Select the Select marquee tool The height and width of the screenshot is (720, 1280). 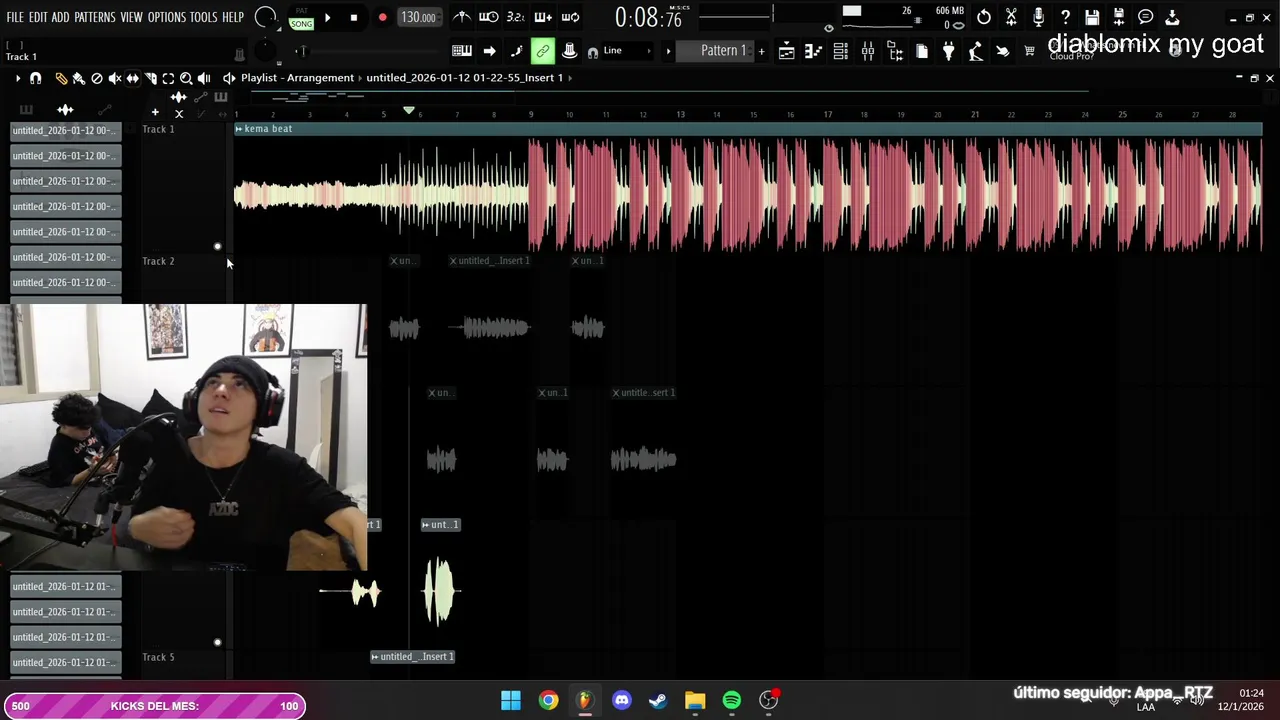[x=168, y=78]
